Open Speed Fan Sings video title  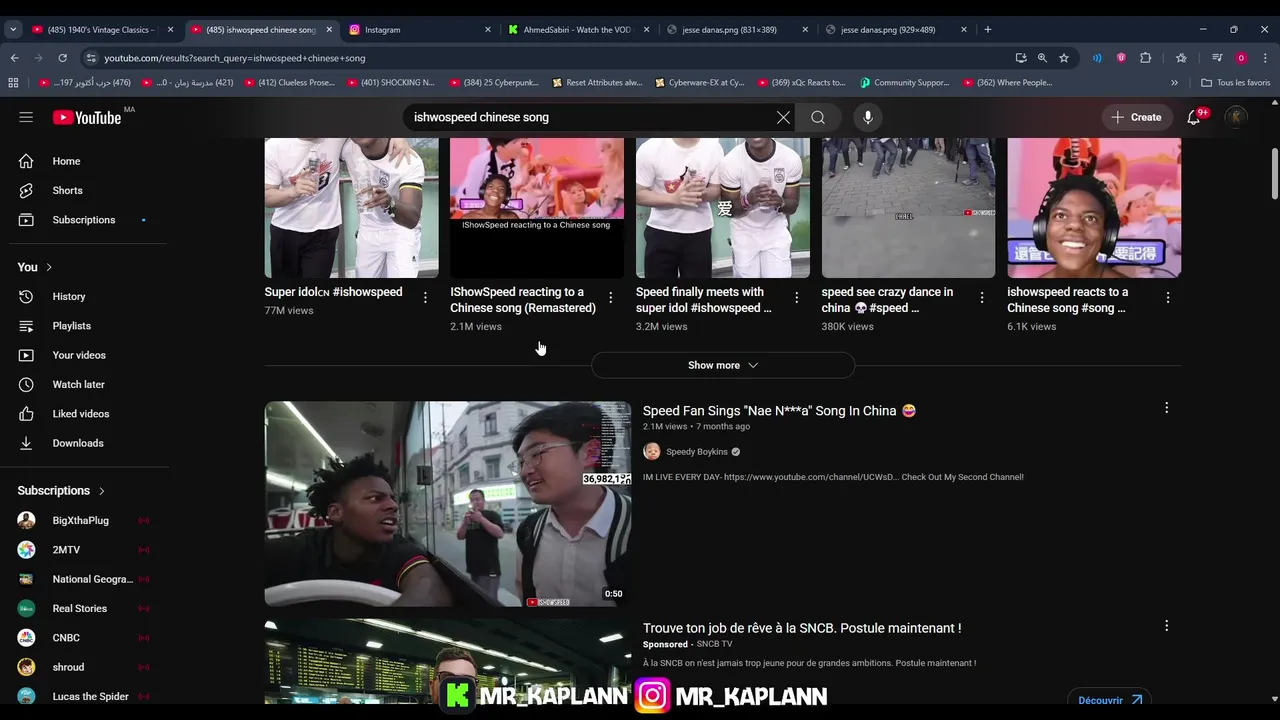[779, 411]
